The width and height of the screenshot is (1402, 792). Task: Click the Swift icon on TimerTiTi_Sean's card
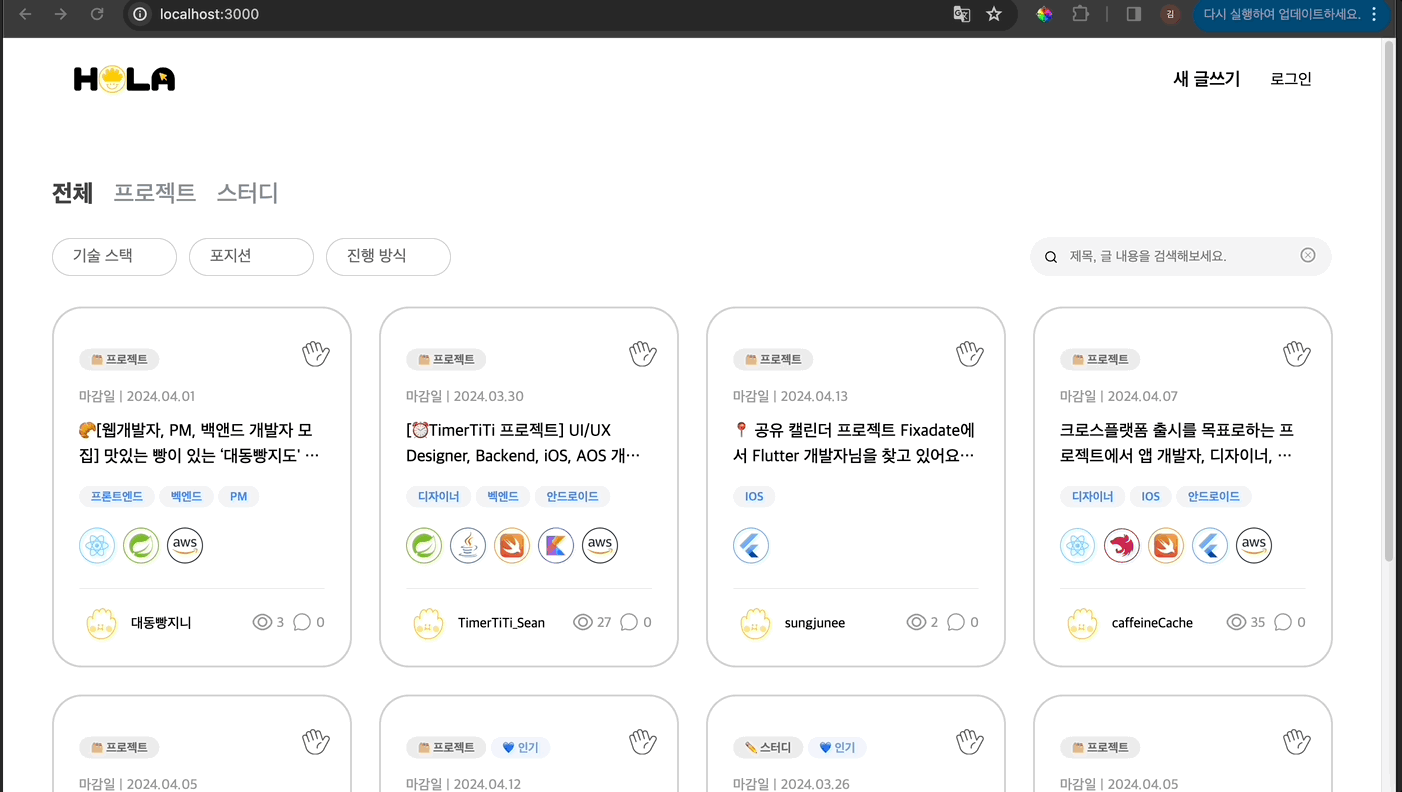512,546
